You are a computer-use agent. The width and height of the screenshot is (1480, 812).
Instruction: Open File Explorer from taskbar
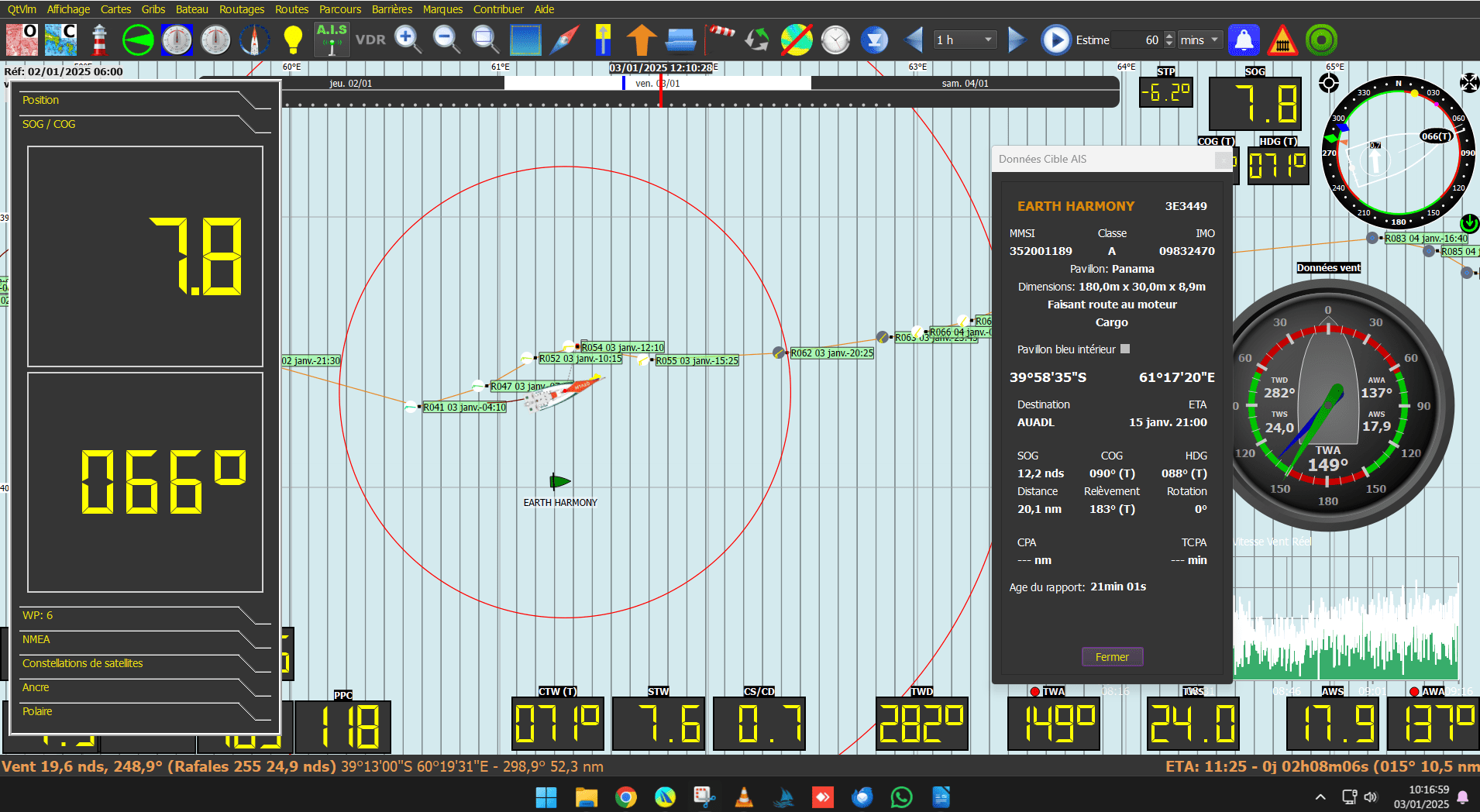[x=587, y=797]
